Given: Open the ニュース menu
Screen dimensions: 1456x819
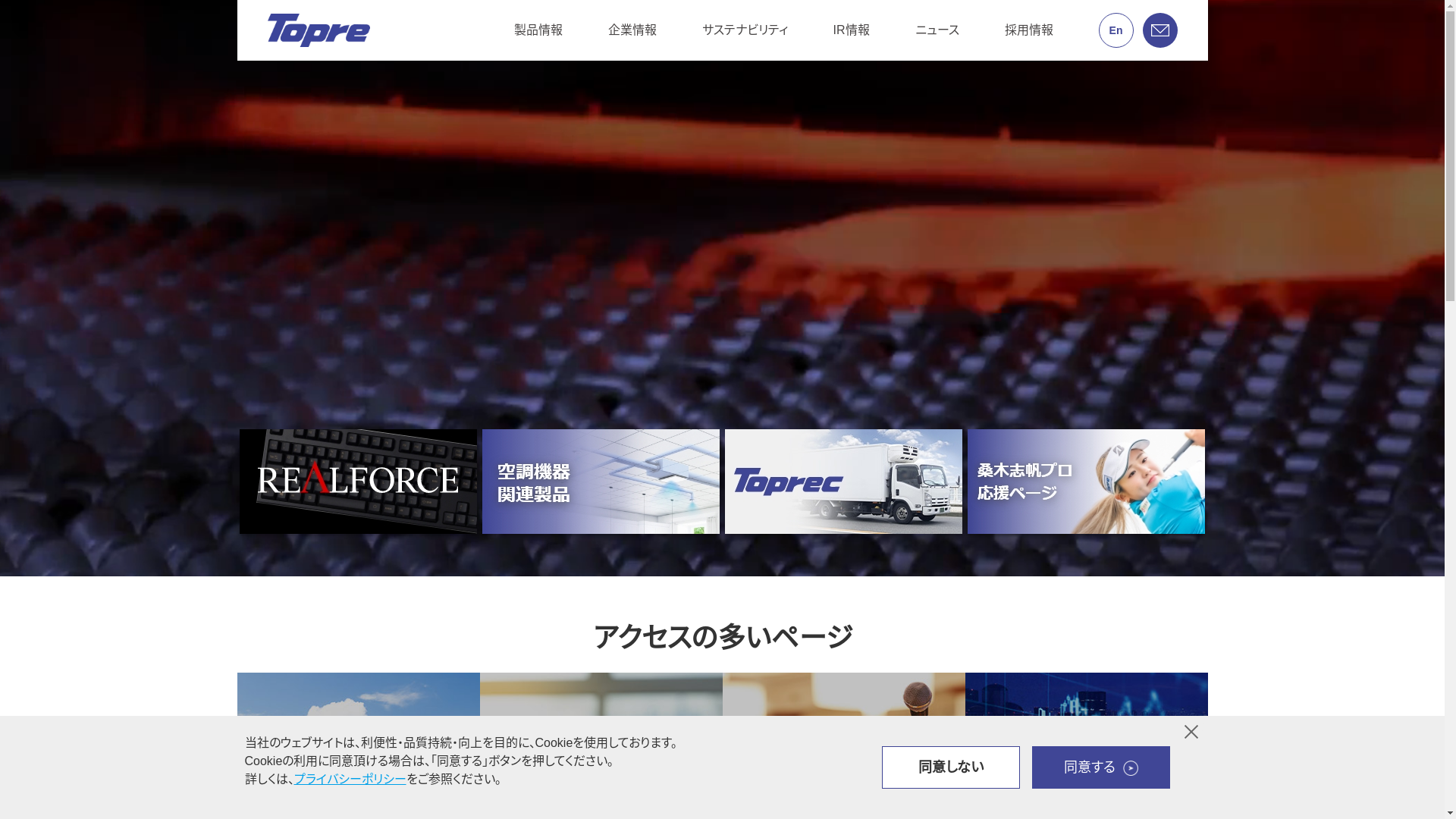Looking at the screenshot, I should [937, 30].
